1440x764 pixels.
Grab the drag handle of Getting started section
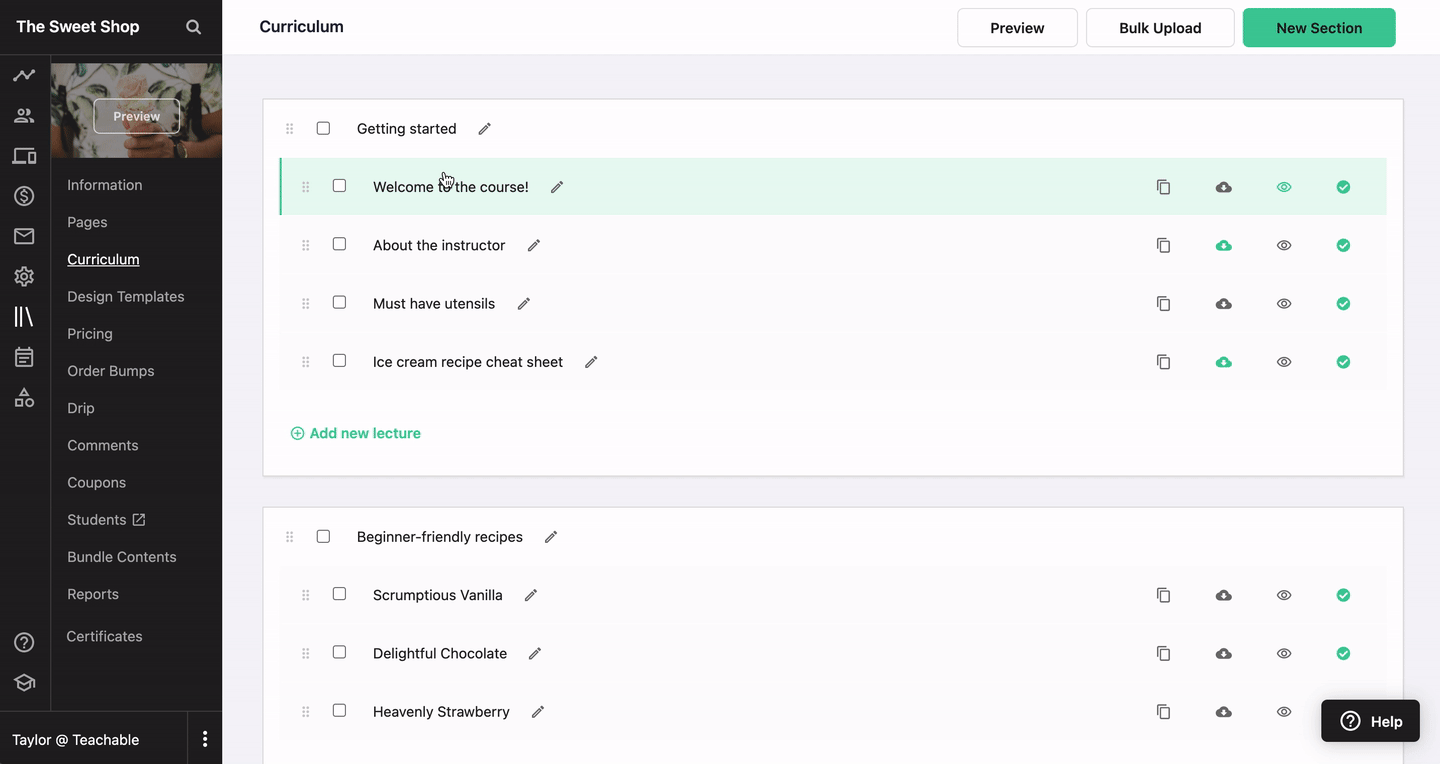coord(290,129)
